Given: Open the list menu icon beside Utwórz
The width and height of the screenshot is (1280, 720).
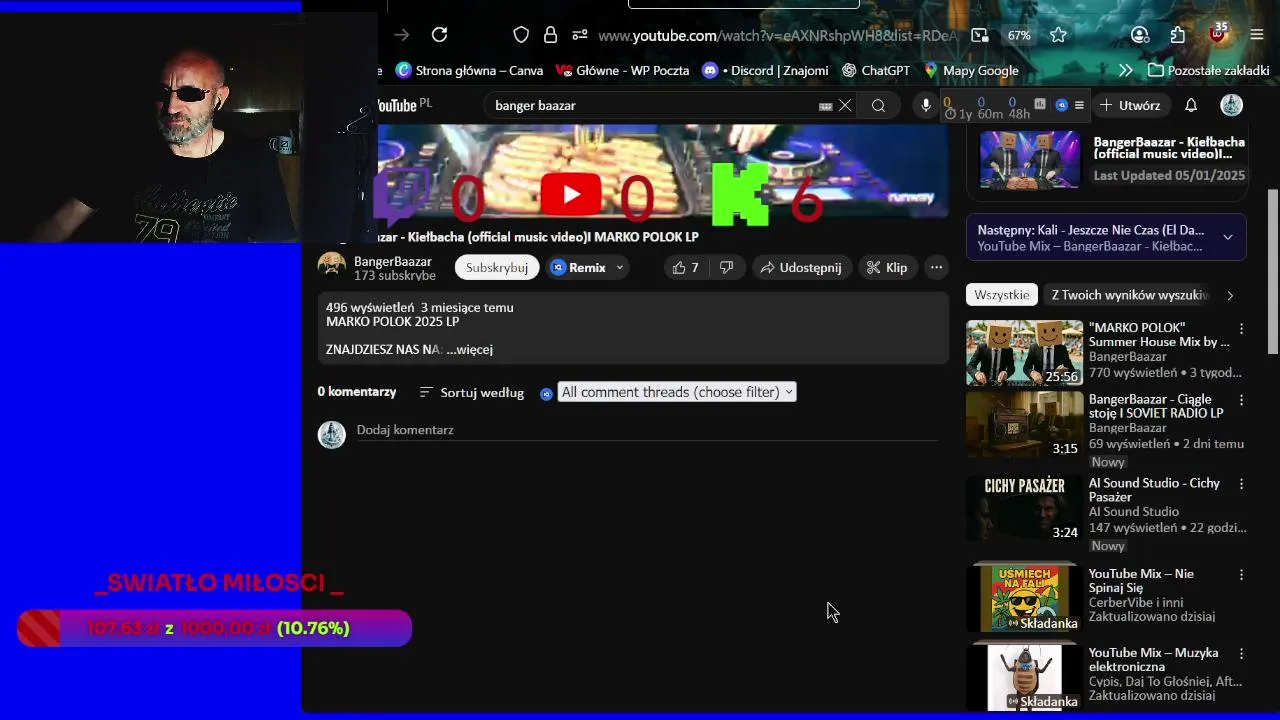Looking at the screenshot, I should coord(1078,105).
